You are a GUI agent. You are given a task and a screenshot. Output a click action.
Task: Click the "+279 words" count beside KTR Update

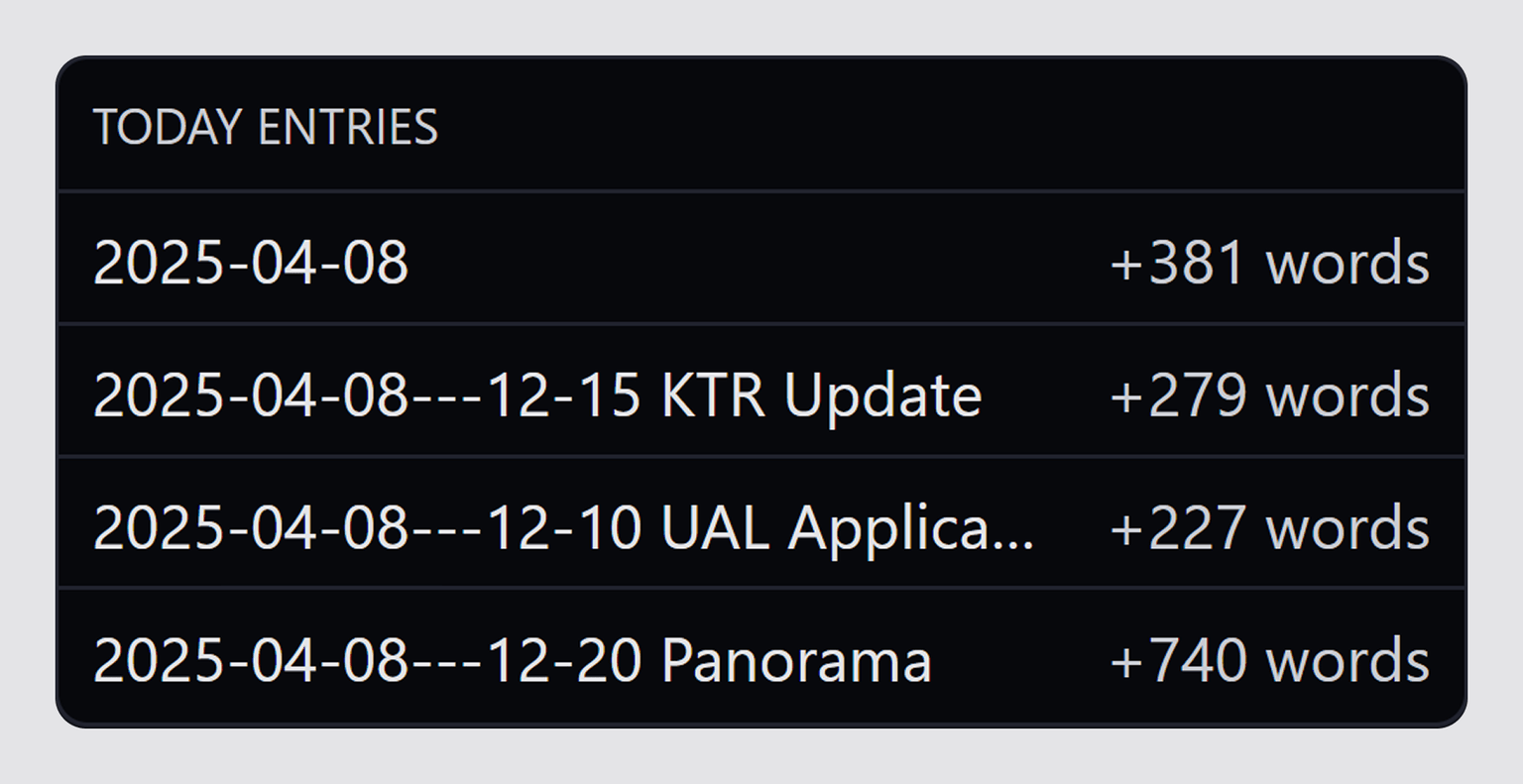1270,392
